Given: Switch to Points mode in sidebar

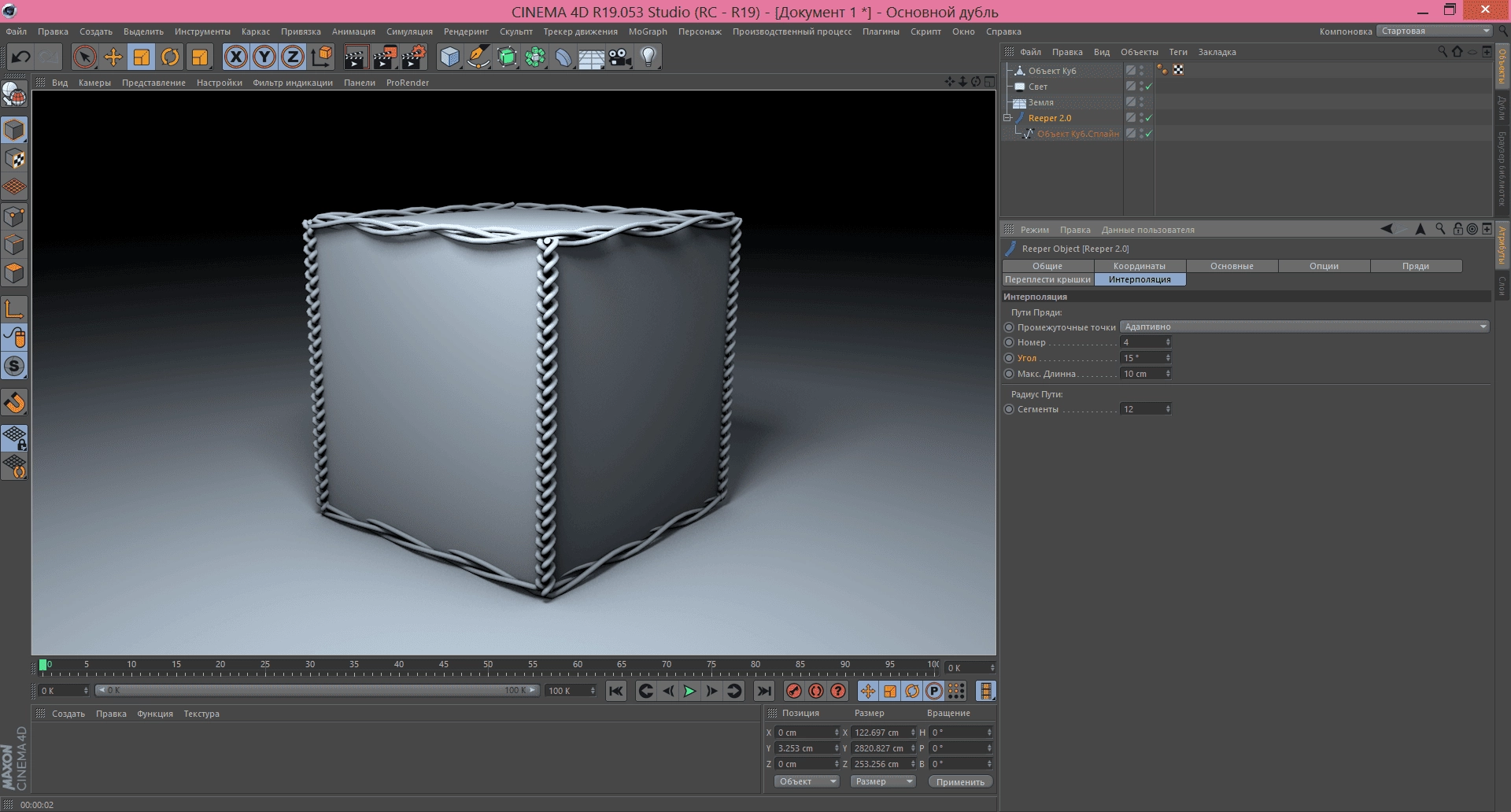Looking at the screenshot, I should coord(14,216).
